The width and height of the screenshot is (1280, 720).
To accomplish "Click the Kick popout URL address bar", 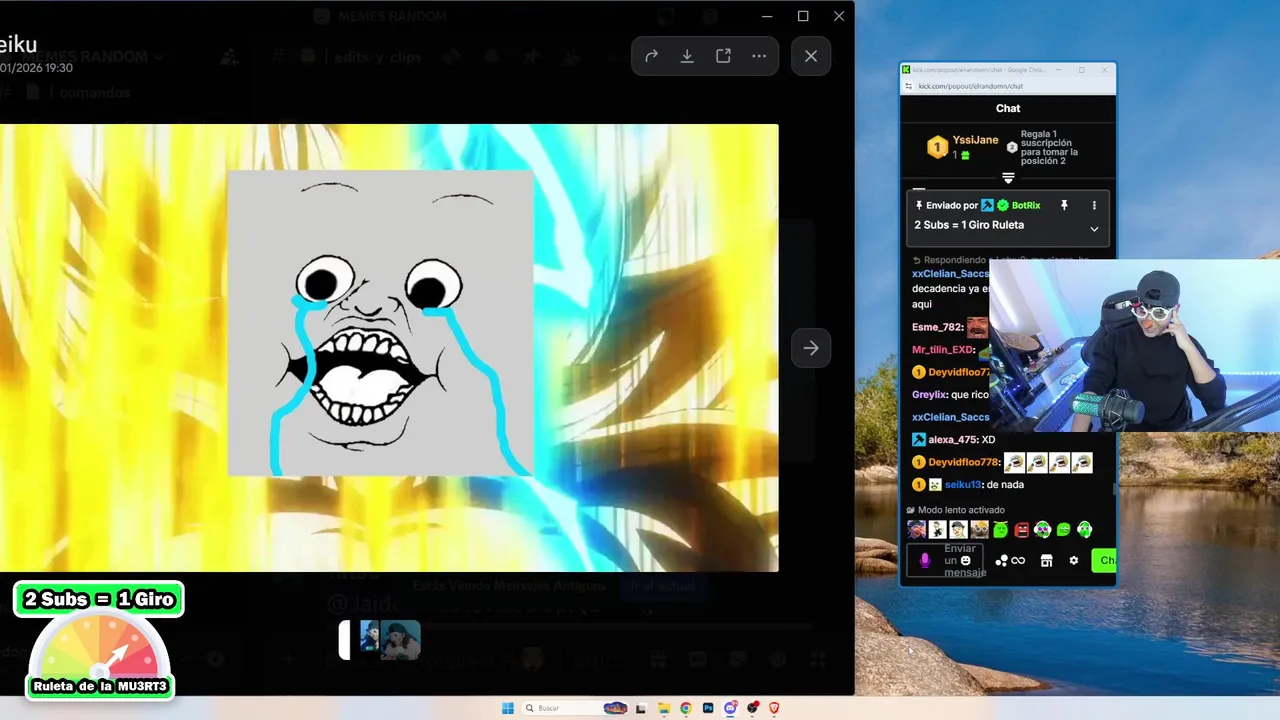I will pos(1008,86).
